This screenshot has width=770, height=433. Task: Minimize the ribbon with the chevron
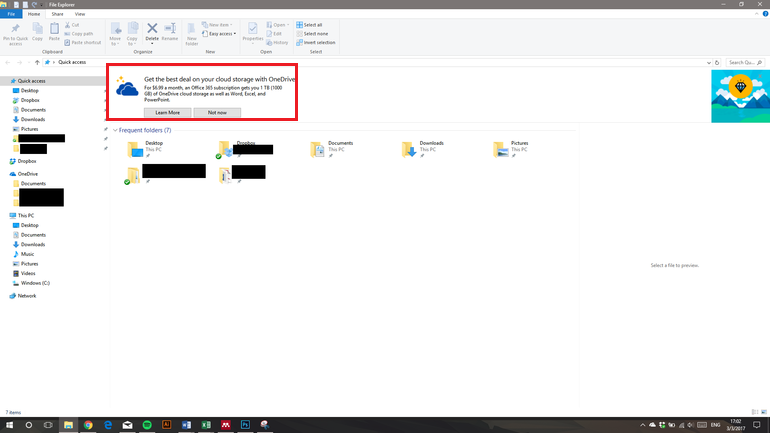[x=756, y=14]
